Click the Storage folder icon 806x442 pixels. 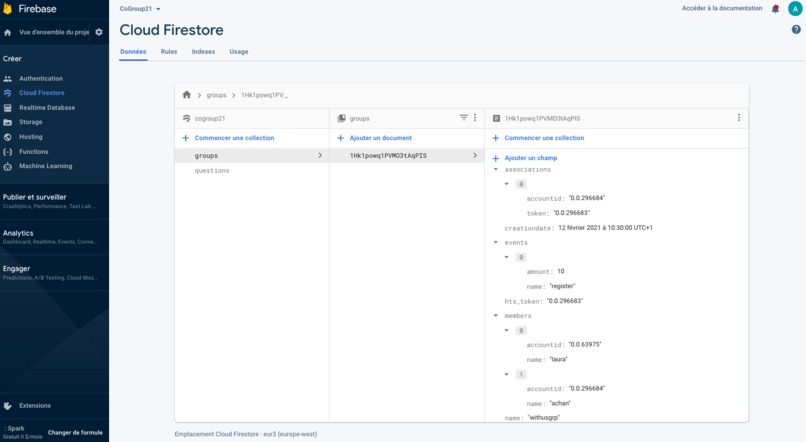7,122
